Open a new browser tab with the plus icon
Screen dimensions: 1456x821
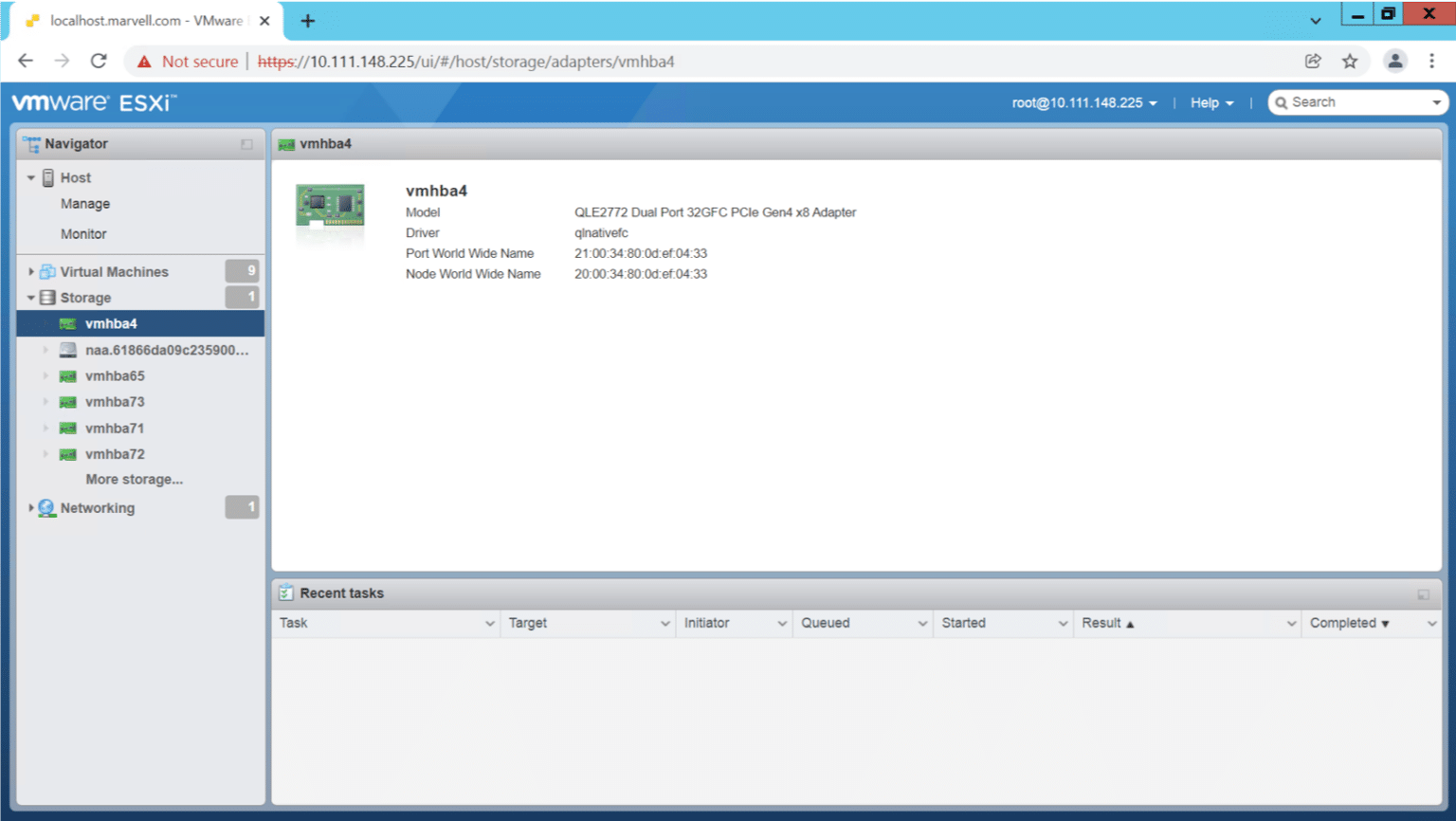[x=307, y=20]
